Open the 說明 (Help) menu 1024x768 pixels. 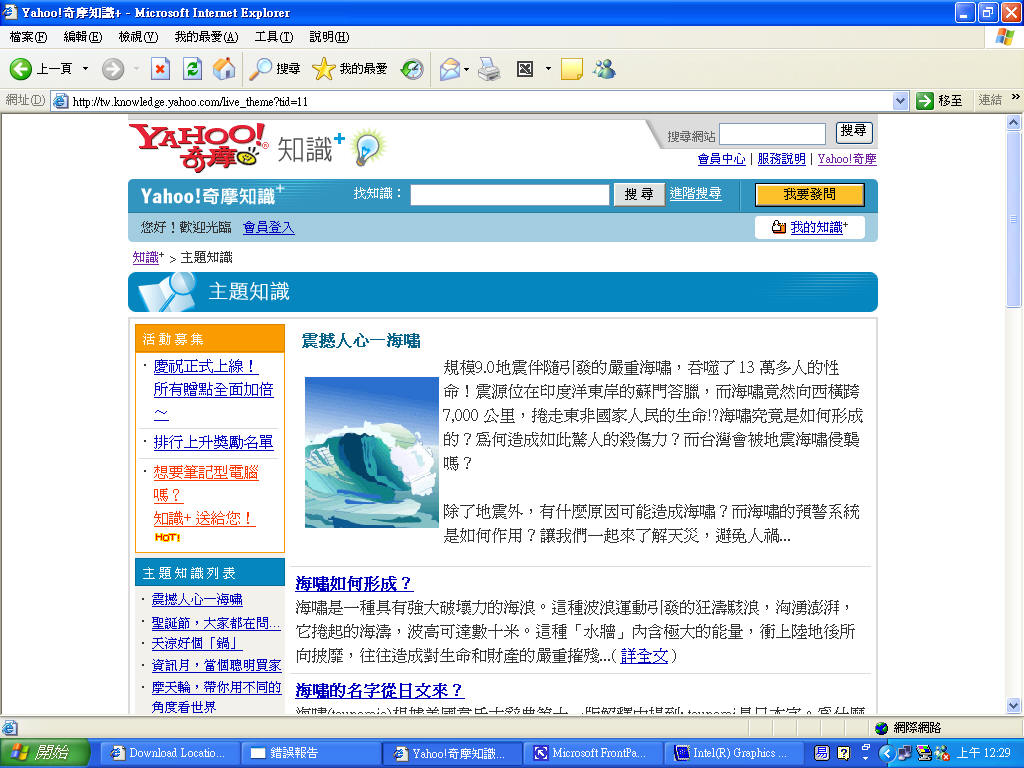[329, 37]
